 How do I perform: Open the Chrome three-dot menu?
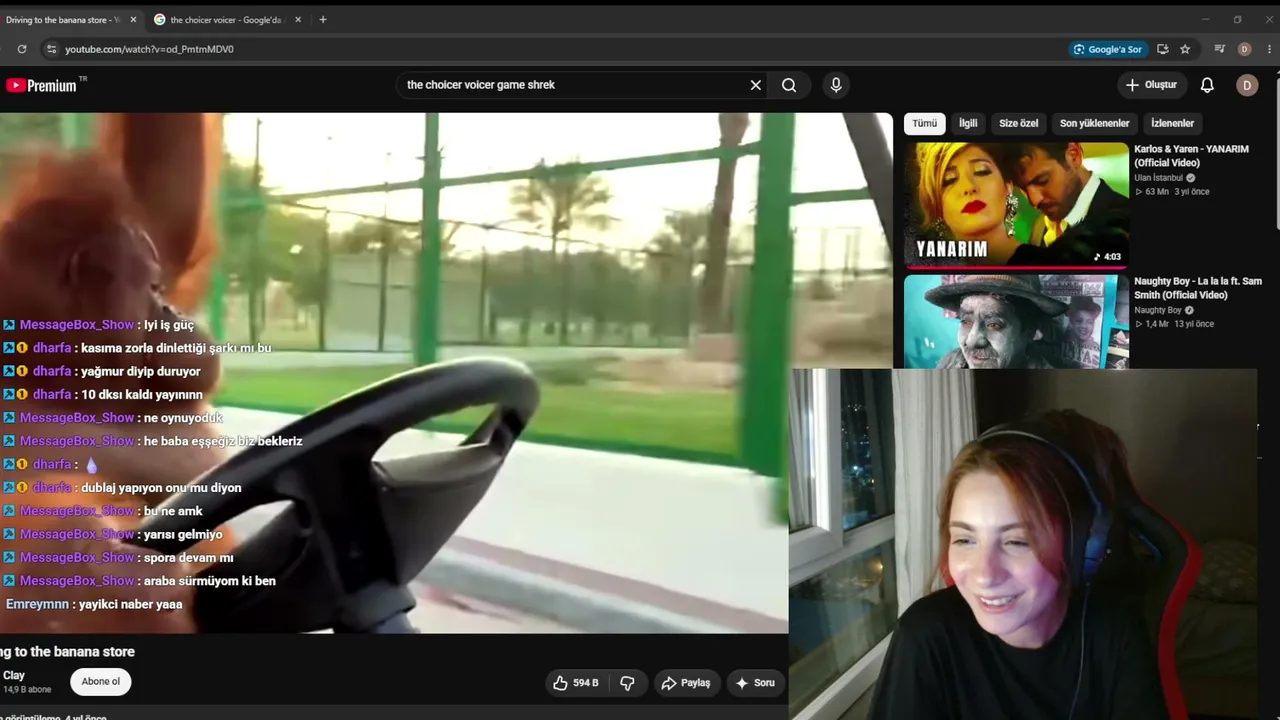click(1271, 49)
